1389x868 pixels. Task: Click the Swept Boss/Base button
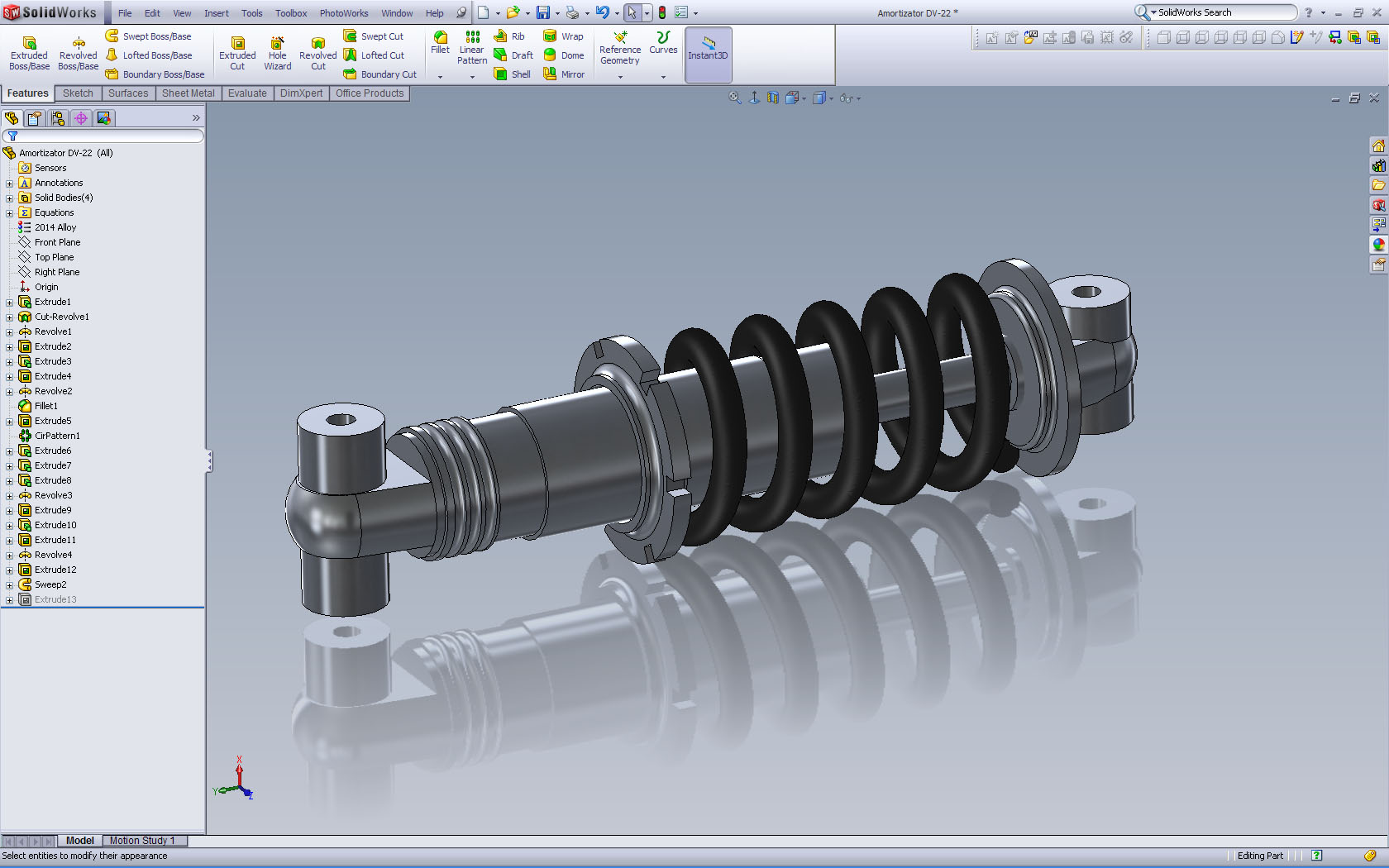149,36
